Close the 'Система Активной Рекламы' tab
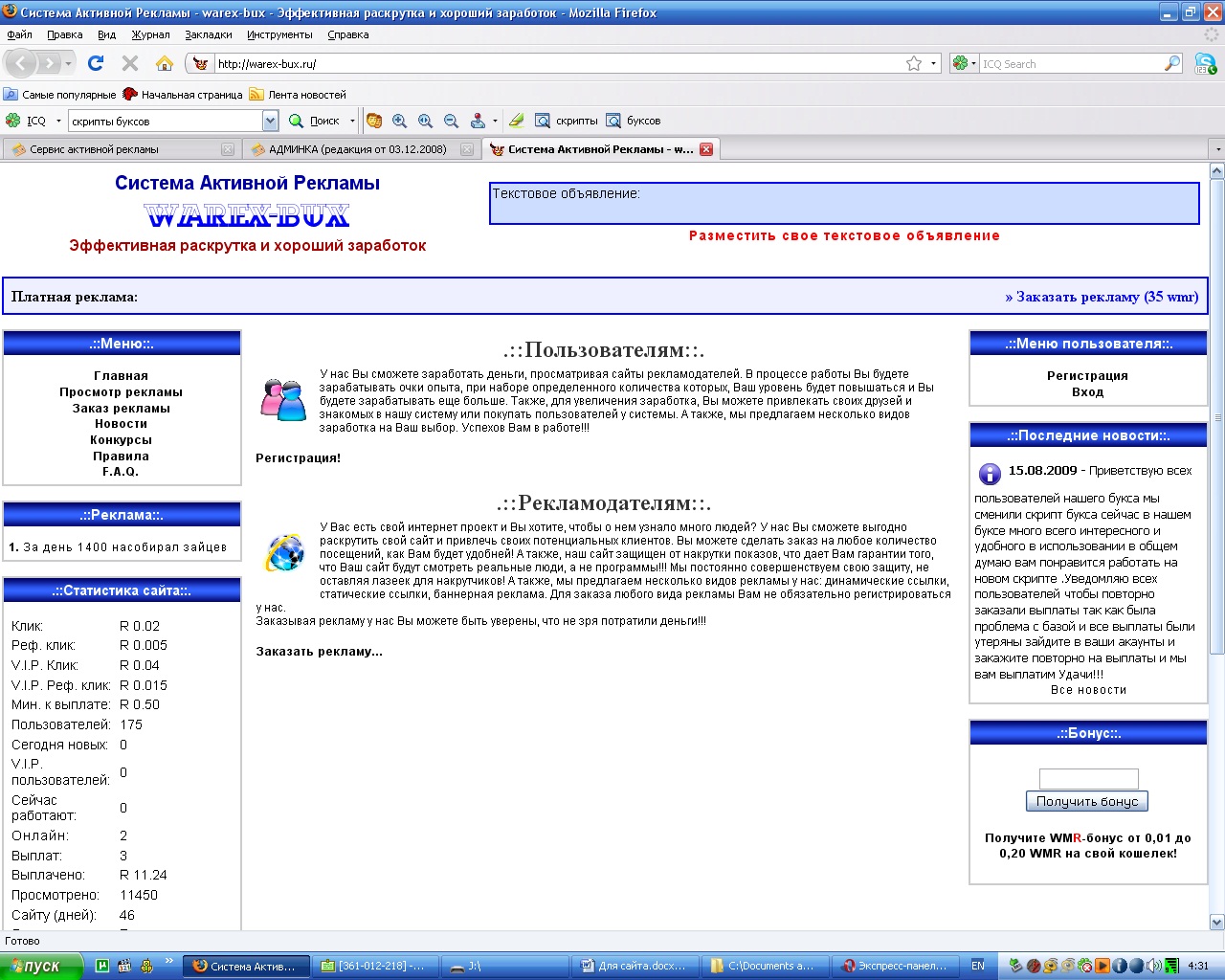The image size is (1225, 980). (x=706, y=149)
